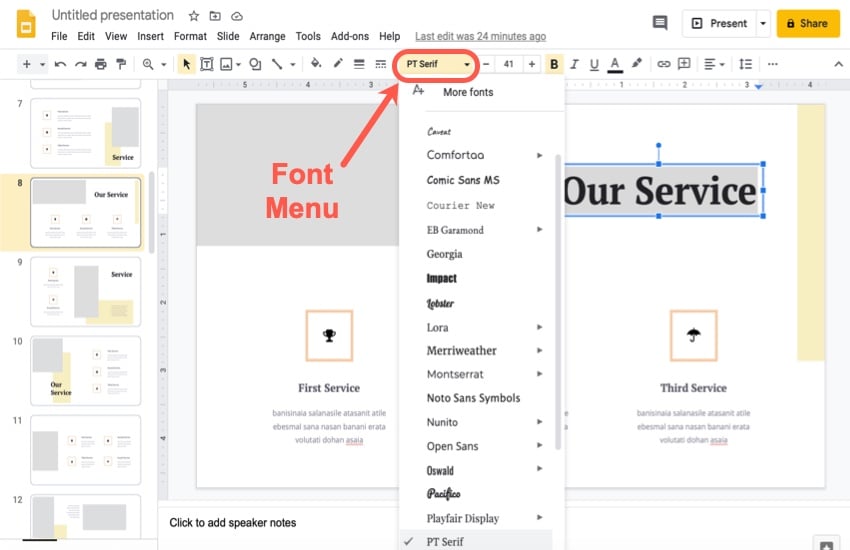The width and height of the screenshot is (850, 550).
Task: Click the Share button
Action: click(x=808, y=23)
